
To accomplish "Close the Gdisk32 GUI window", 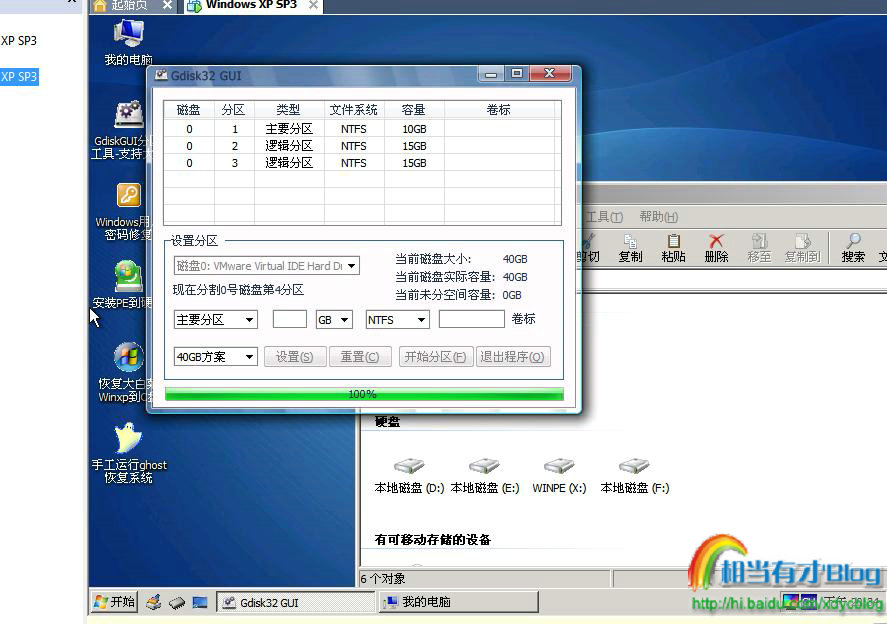I will click(x=550, y=74).
